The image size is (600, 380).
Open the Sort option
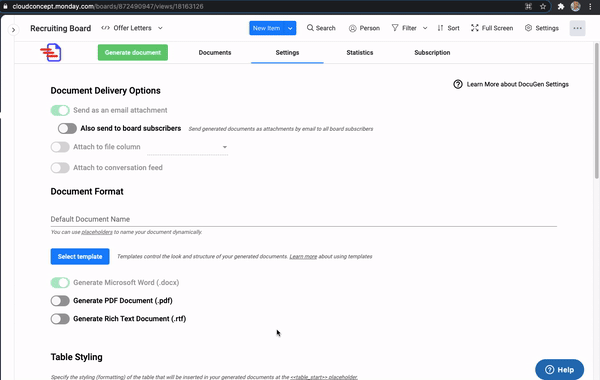pos(448,28)
